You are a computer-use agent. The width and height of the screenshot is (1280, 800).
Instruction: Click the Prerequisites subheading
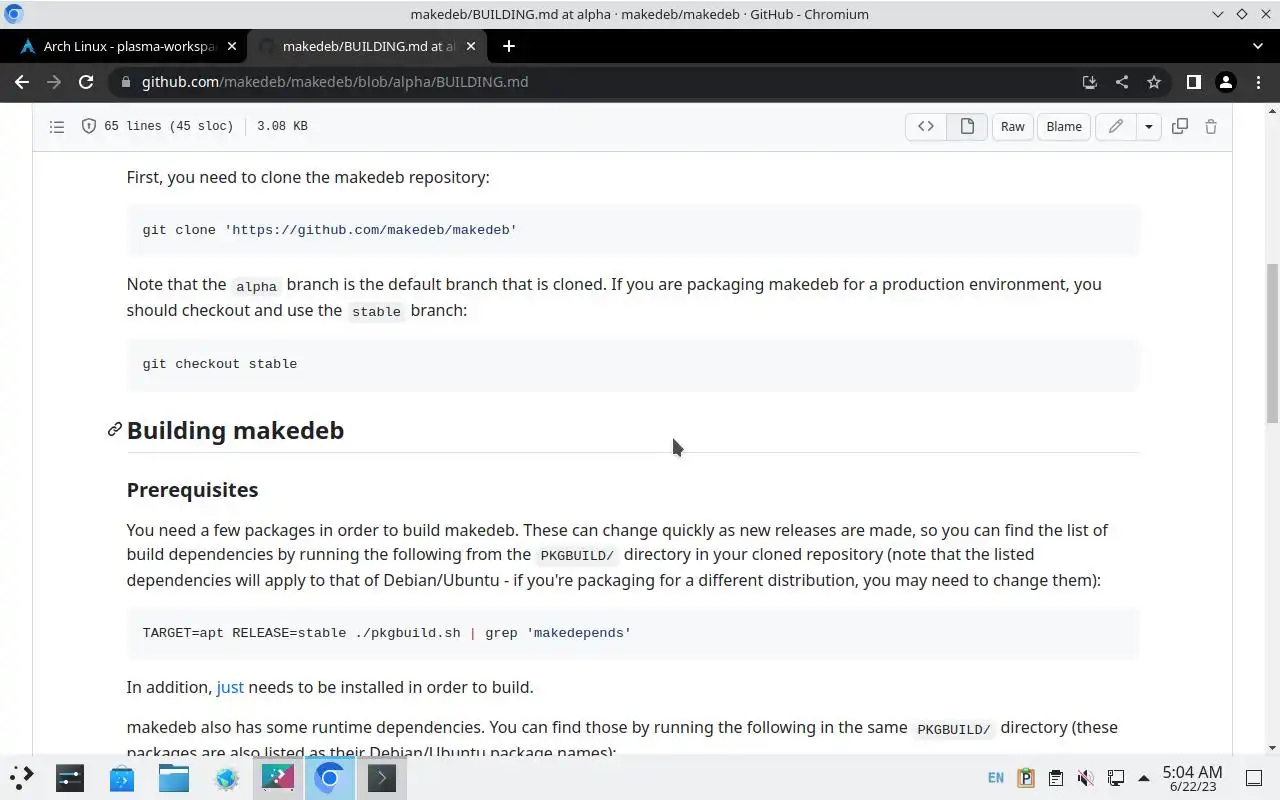(192, 490)
